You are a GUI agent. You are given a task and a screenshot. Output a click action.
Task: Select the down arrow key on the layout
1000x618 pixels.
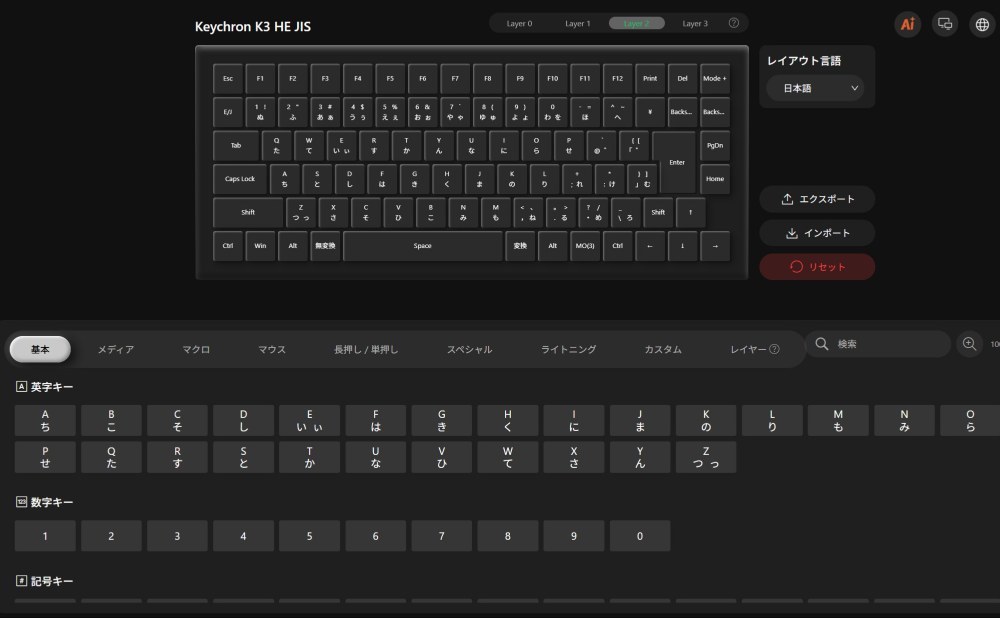[682, 246]
